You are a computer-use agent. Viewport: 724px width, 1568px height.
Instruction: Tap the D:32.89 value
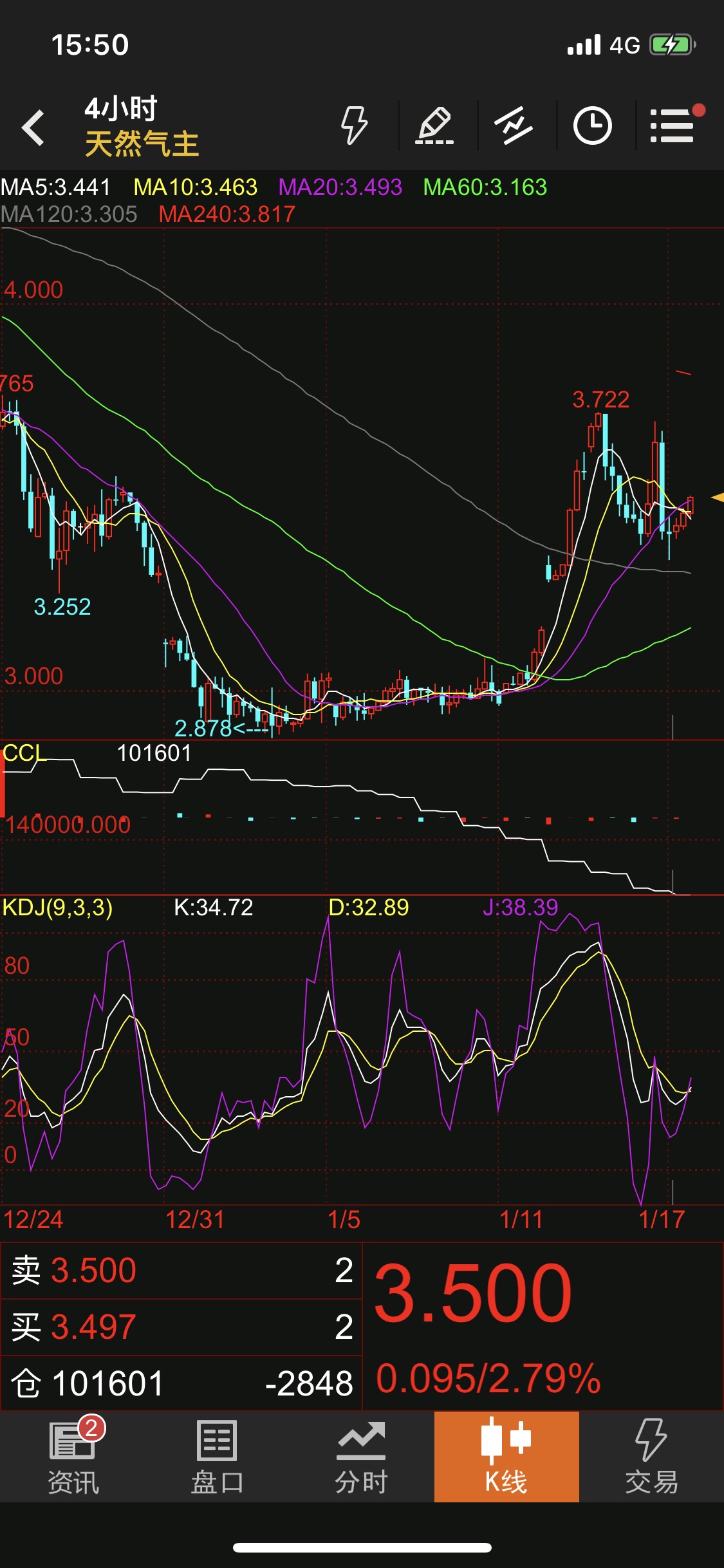369,908
